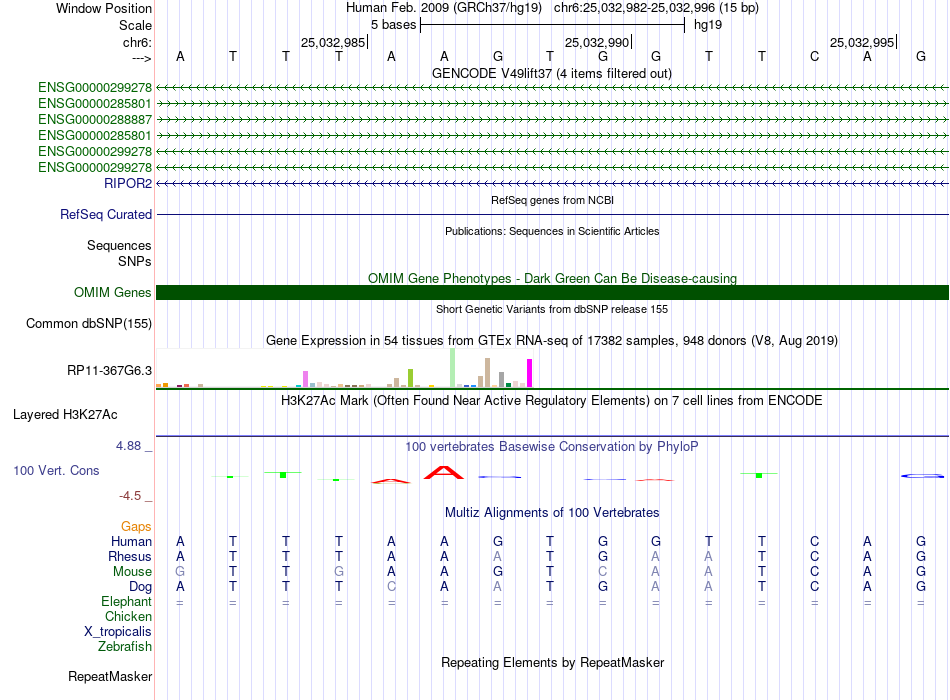Click the OMIM Gene Phenotypes track title

click(553, 278)
